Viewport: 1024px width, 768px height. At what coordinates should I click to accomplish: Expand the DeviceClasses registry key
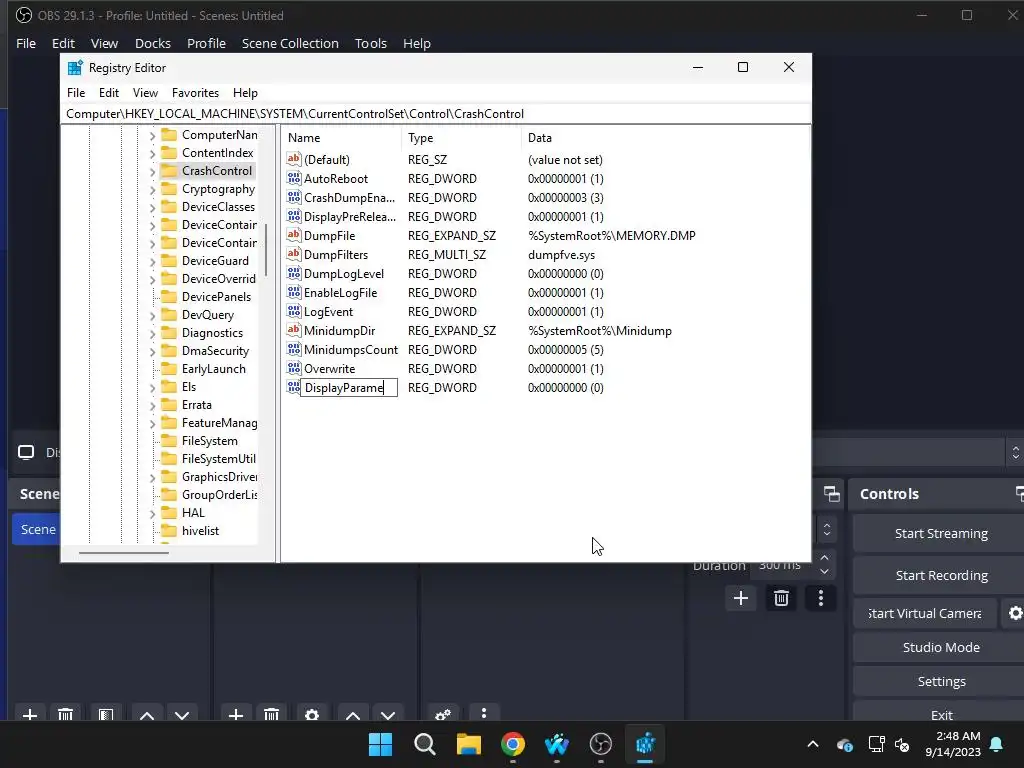152,207
